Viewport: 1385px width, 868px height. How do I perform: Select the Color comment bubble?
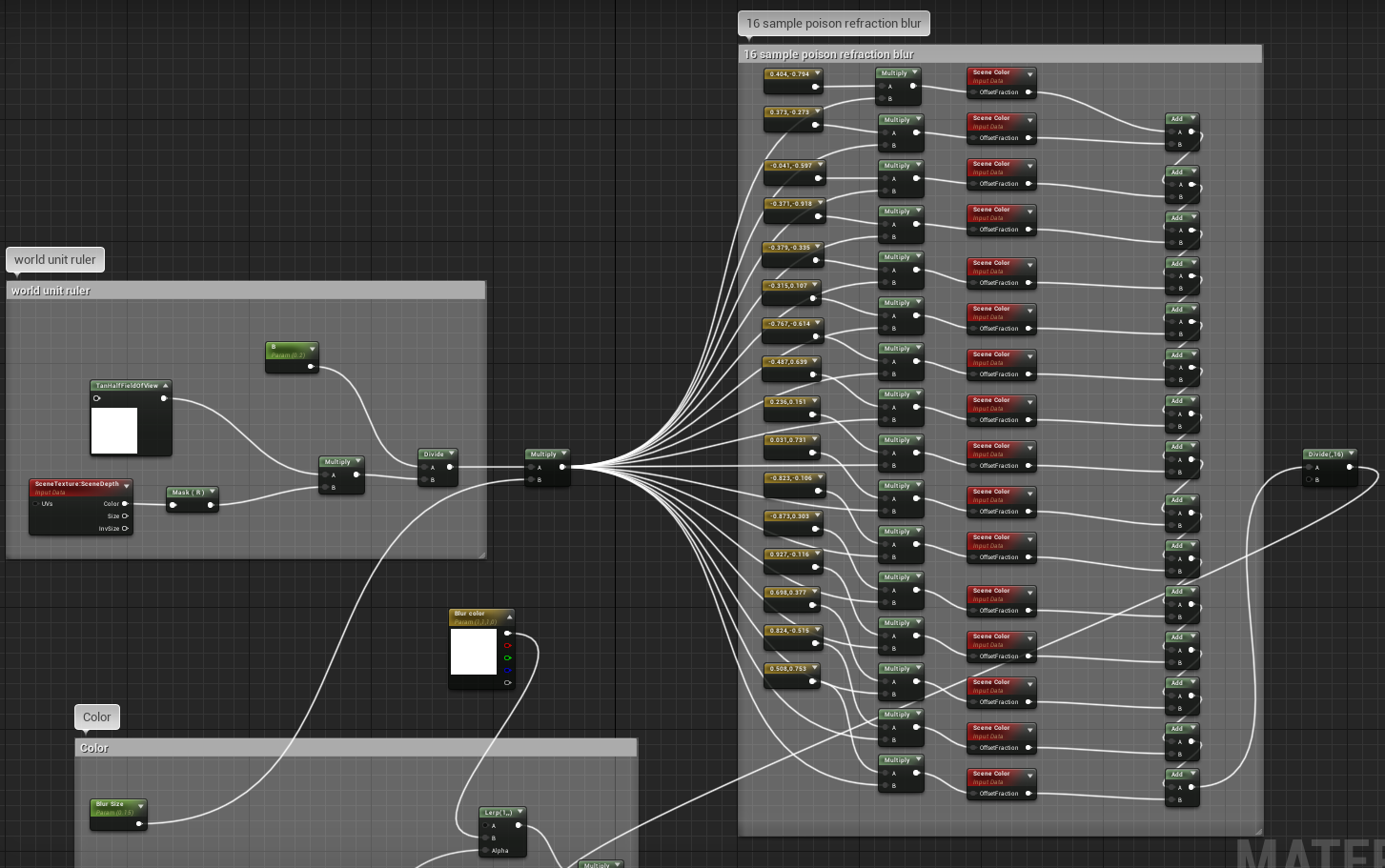(x=96, y=717)
